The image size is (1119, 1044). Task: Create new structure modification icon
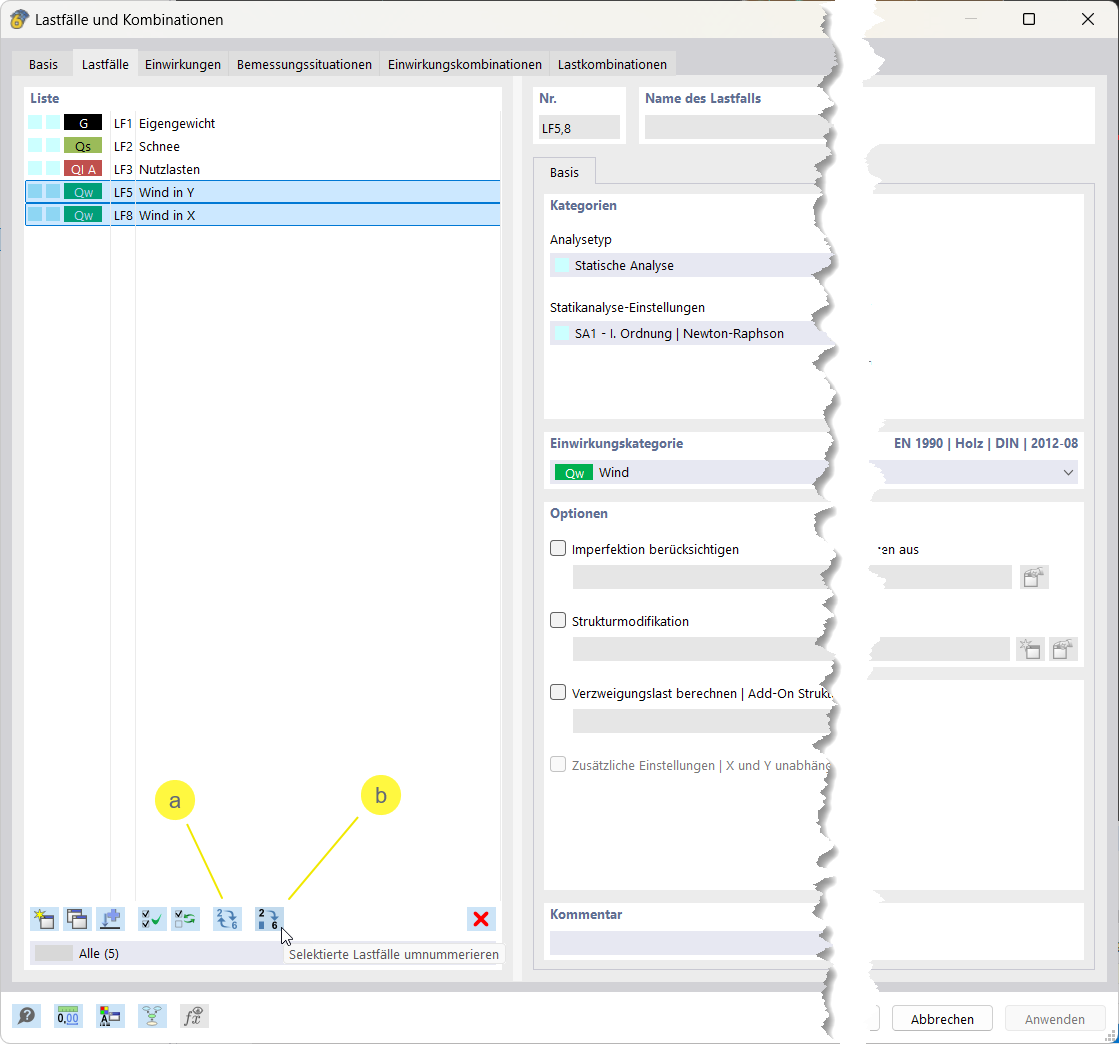[1030, 649]
